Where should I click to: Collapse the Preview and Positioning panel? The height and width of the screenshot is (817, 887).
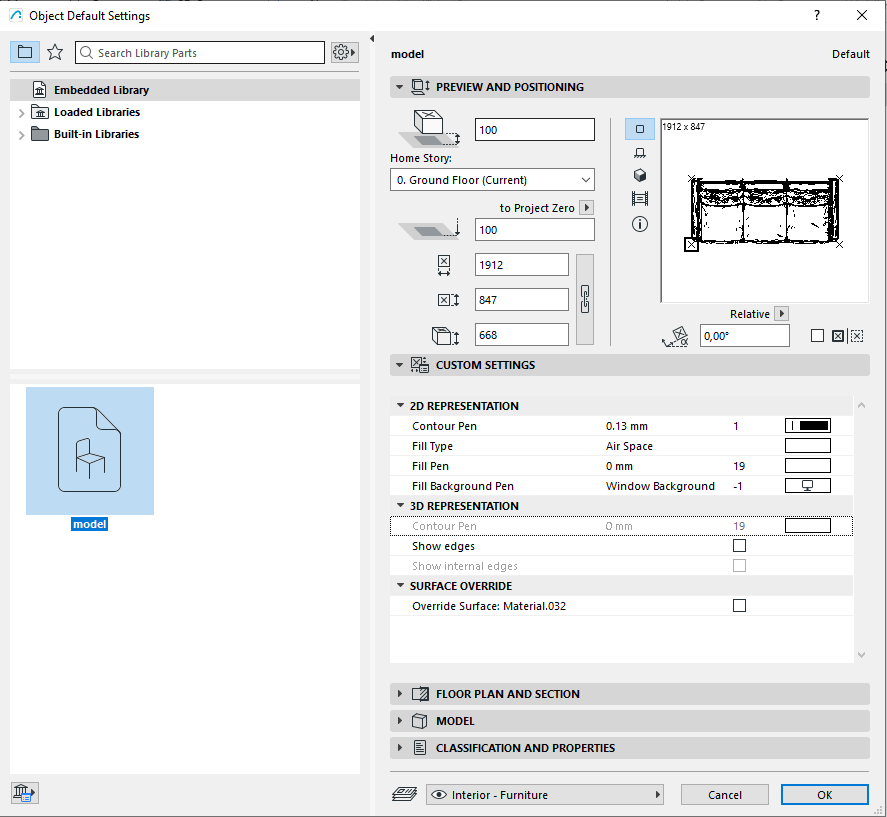point(399,87)
